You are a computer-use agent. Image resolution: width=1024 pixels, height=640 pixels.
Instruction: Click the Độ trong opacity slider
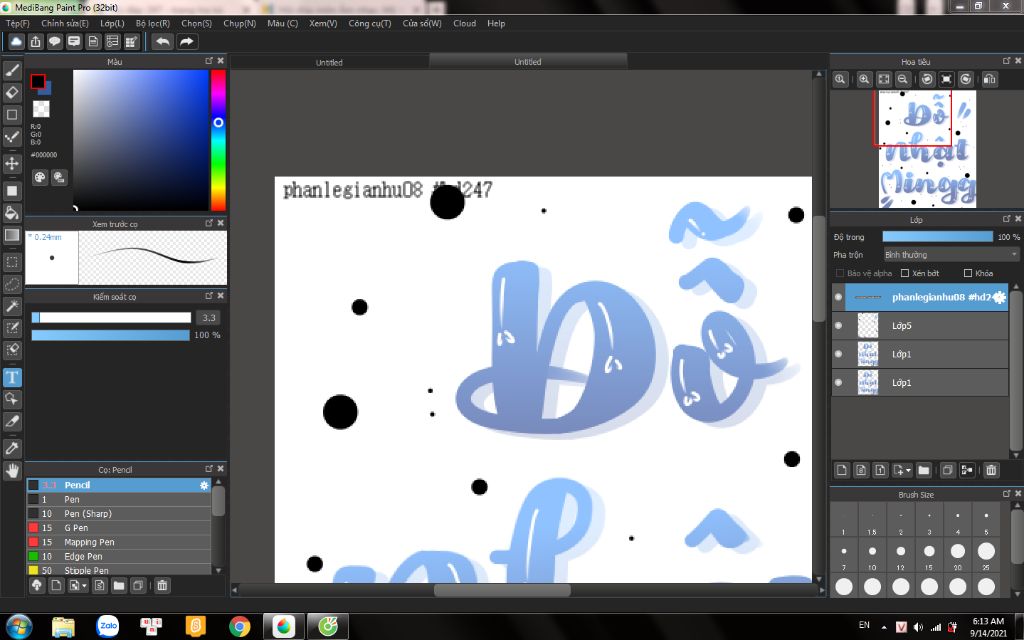937,237
